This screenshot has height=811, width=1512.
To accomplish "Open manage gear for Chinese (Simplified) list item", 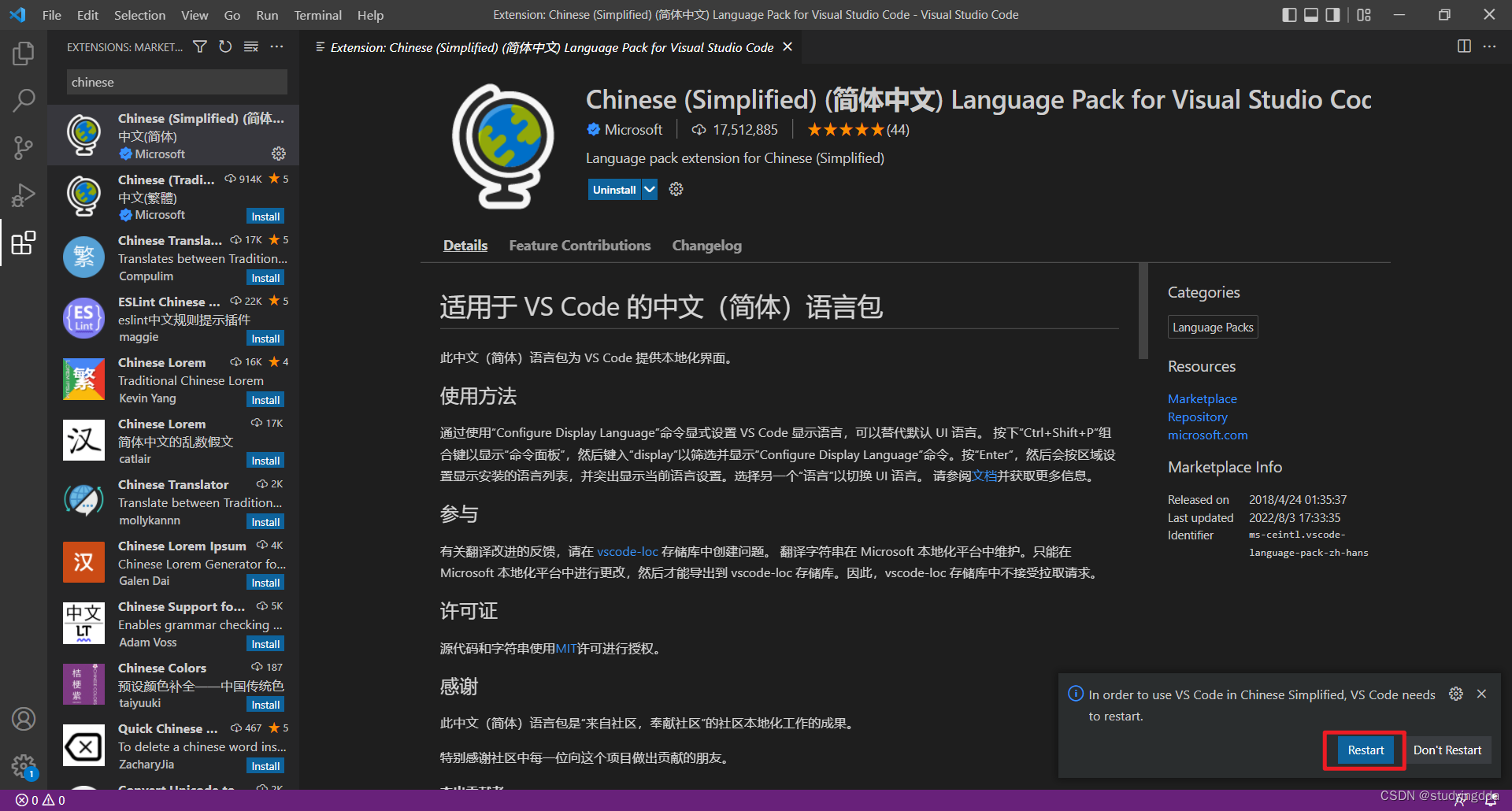I will click(279, 154).
